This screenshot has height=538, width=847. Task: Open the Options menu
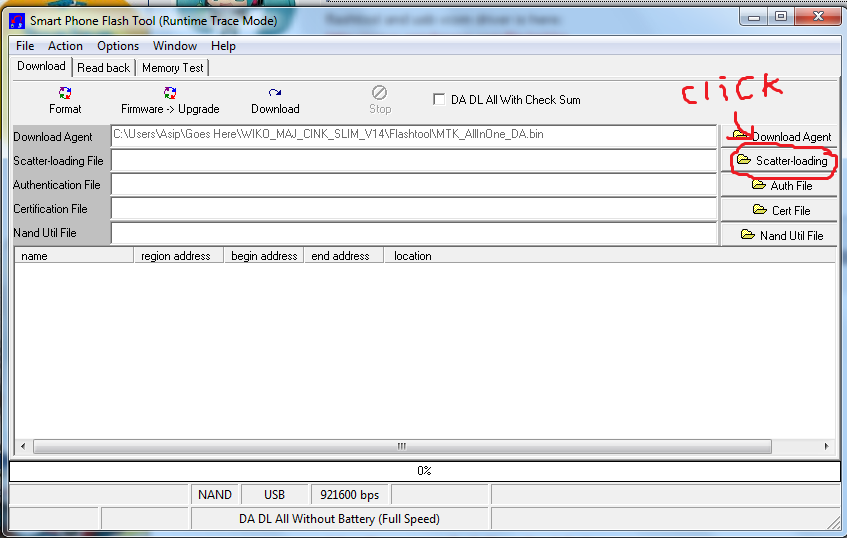(x=118, y=46)
